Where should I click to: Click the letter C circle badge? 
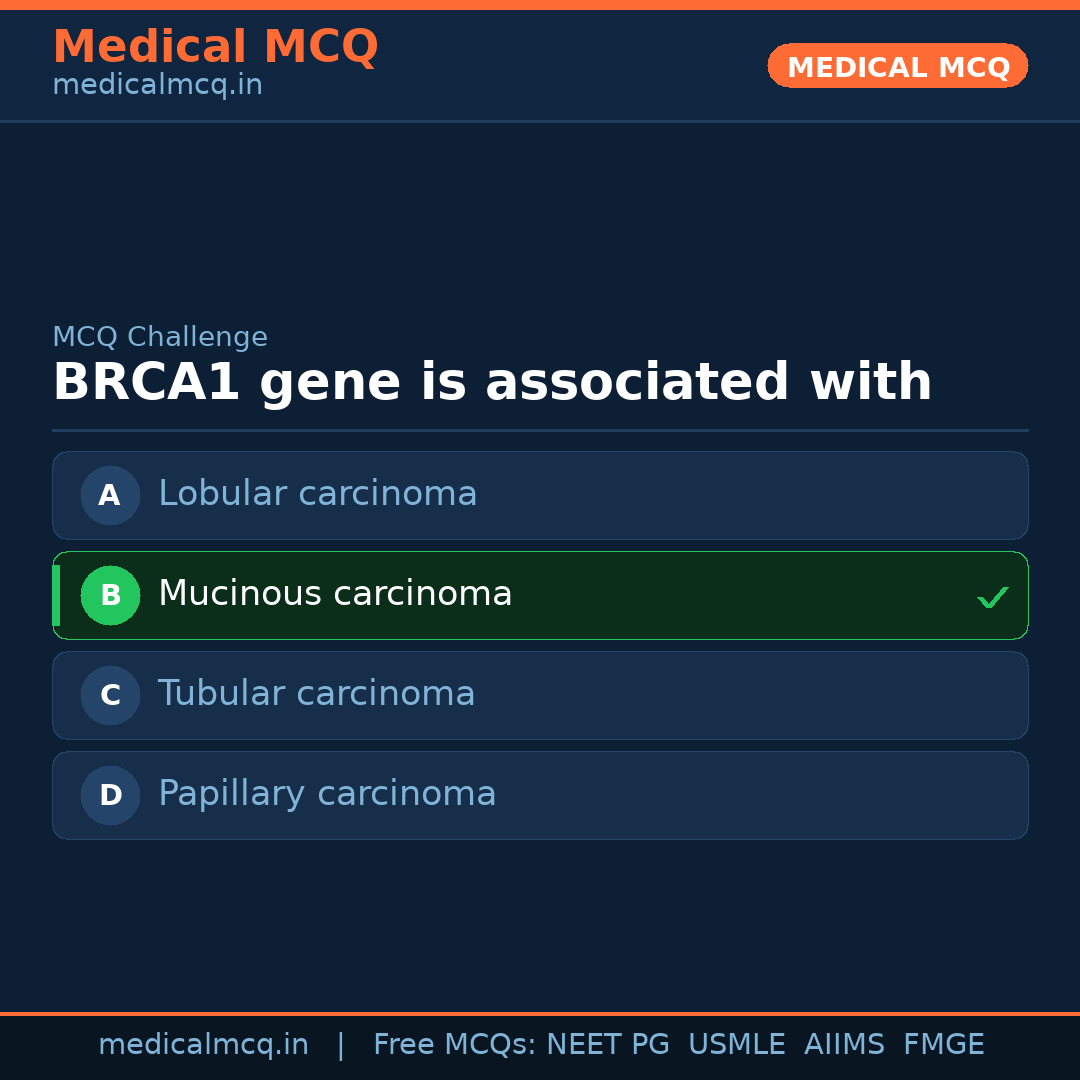110,695
